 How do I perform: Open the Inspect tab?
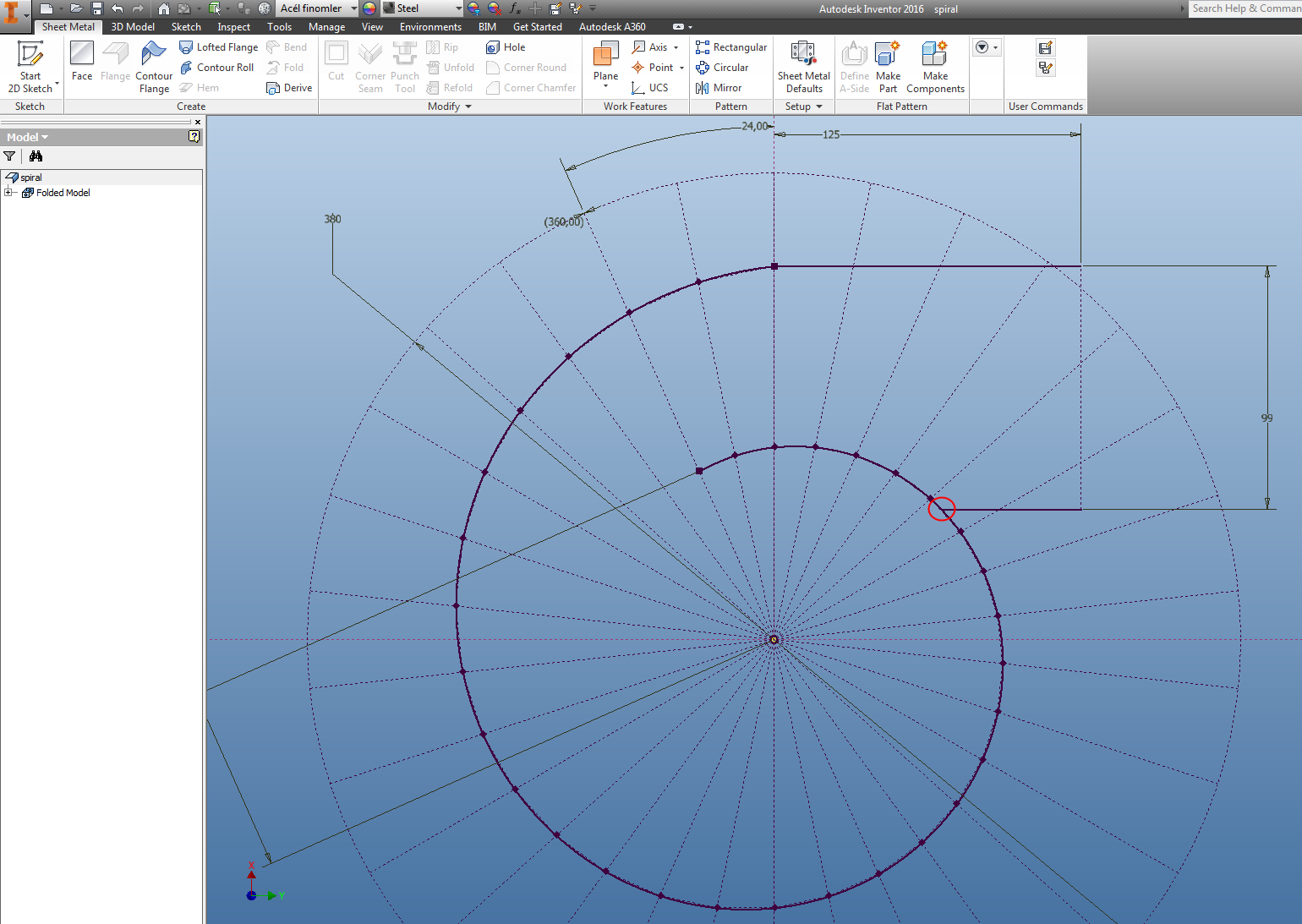233,27
